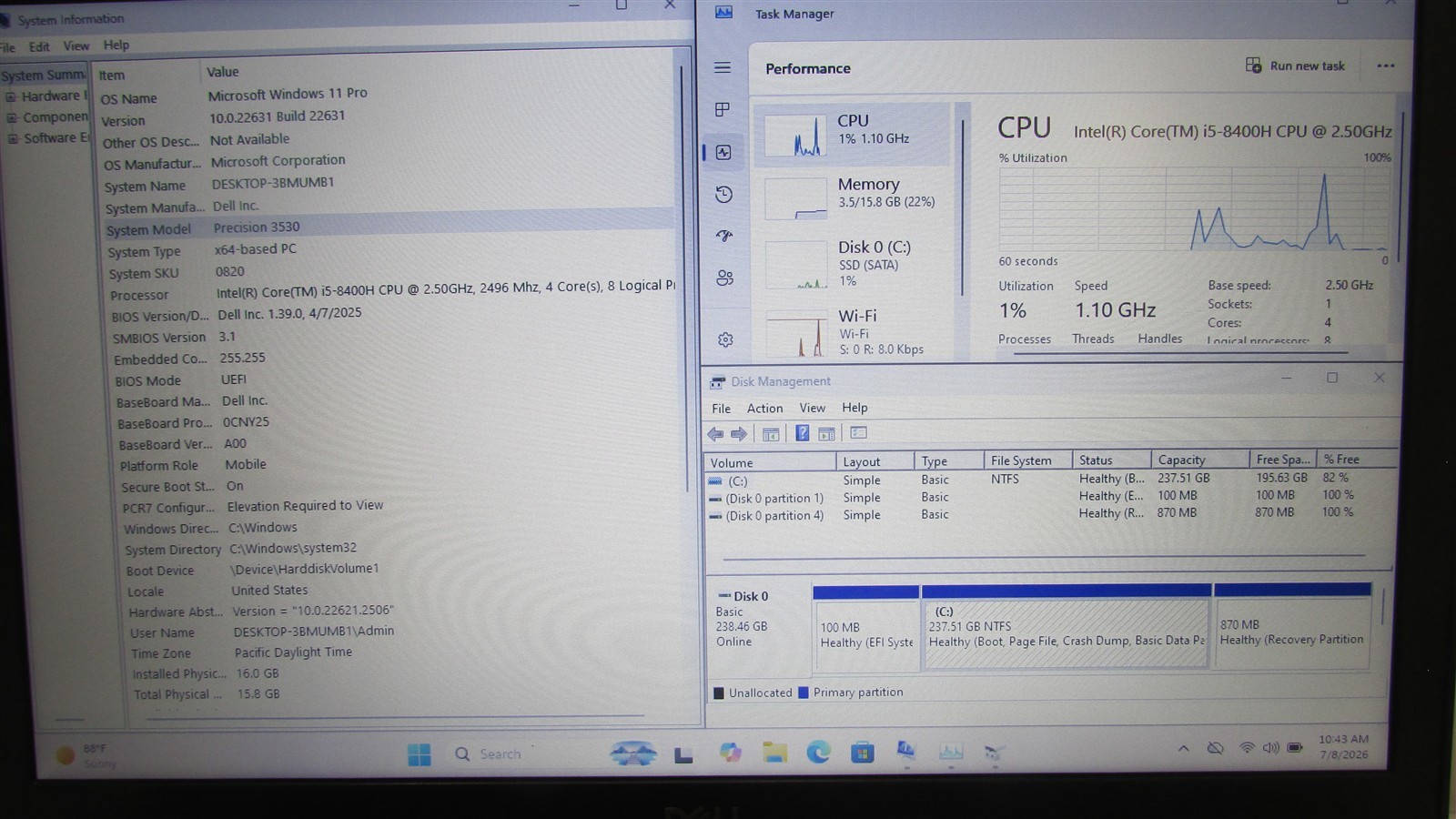Sort by Layout column header
The image size is (1456, 819).
click(875, 461)
